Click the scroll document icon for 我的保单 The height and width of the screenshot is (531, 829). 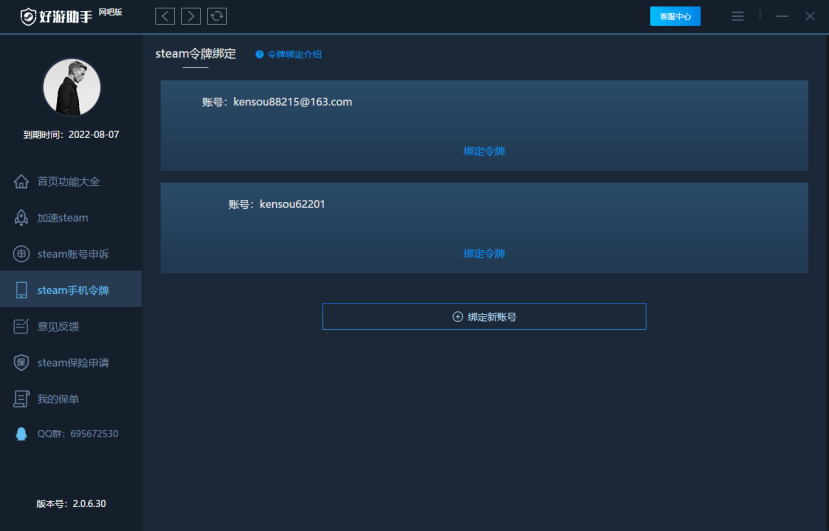(x=21, y=399)
